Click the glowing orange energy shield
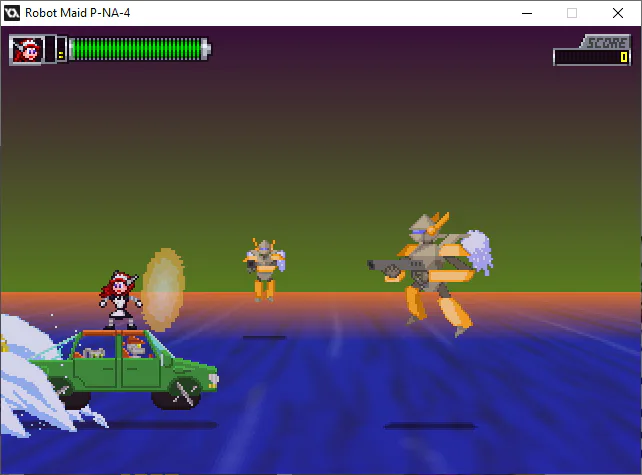Image resolution: width=642 pixels, height=475 pixels. click(x=163, y=290)
